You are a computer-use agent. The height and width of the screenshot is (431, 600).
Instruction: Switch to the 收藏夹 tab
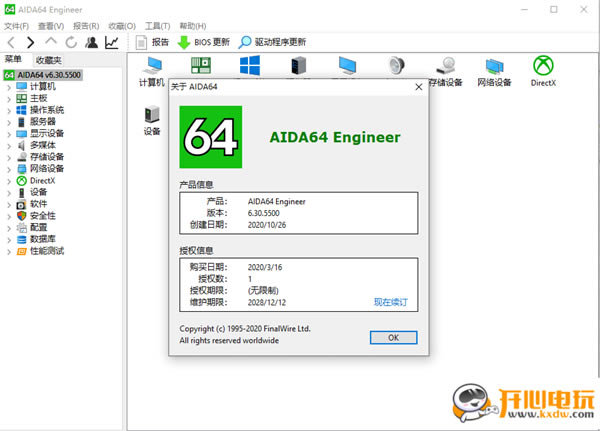coord(49,60)
